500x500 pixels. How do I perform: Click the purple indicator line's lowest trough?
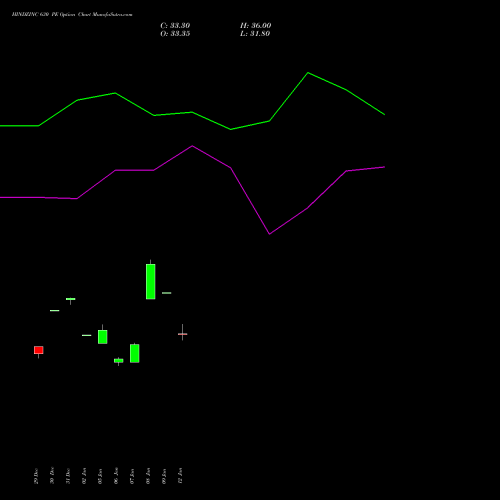269,234
